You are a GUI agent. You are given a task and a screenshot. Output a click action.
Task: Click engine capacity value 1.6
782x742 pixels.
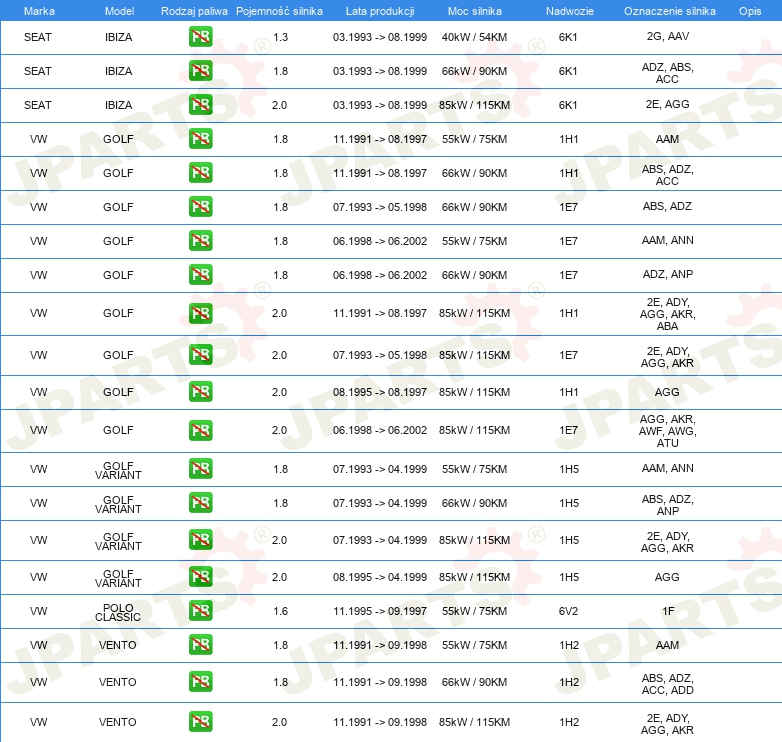point(280,611)
